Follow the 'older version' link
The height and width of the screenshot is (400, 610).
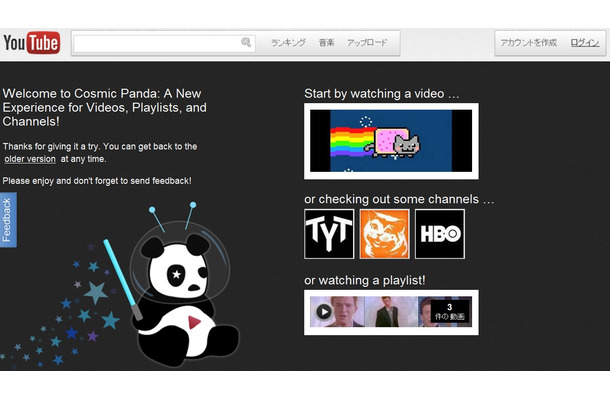click(x=30, y=159)
